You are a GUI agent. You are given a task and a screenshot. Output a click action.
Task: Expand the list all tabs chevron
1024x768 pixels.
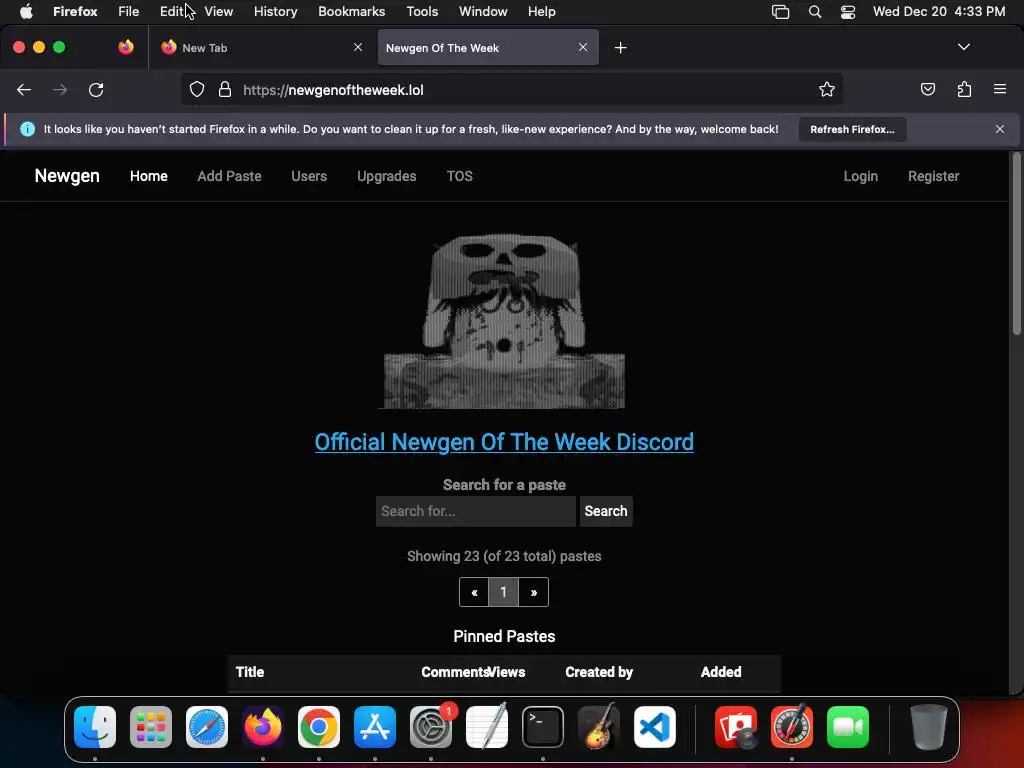[x=964, y=47]
